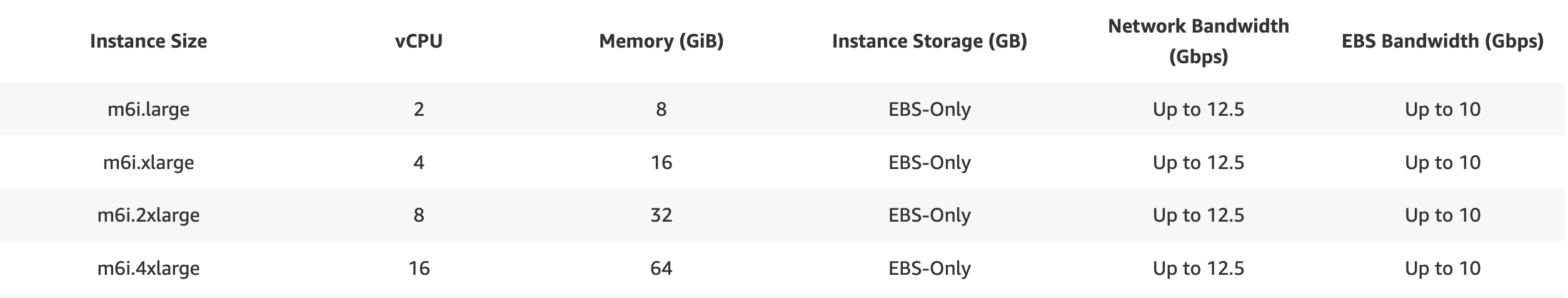
Task: Click the Memory (GiB) column header
Action: pos(661,41)
